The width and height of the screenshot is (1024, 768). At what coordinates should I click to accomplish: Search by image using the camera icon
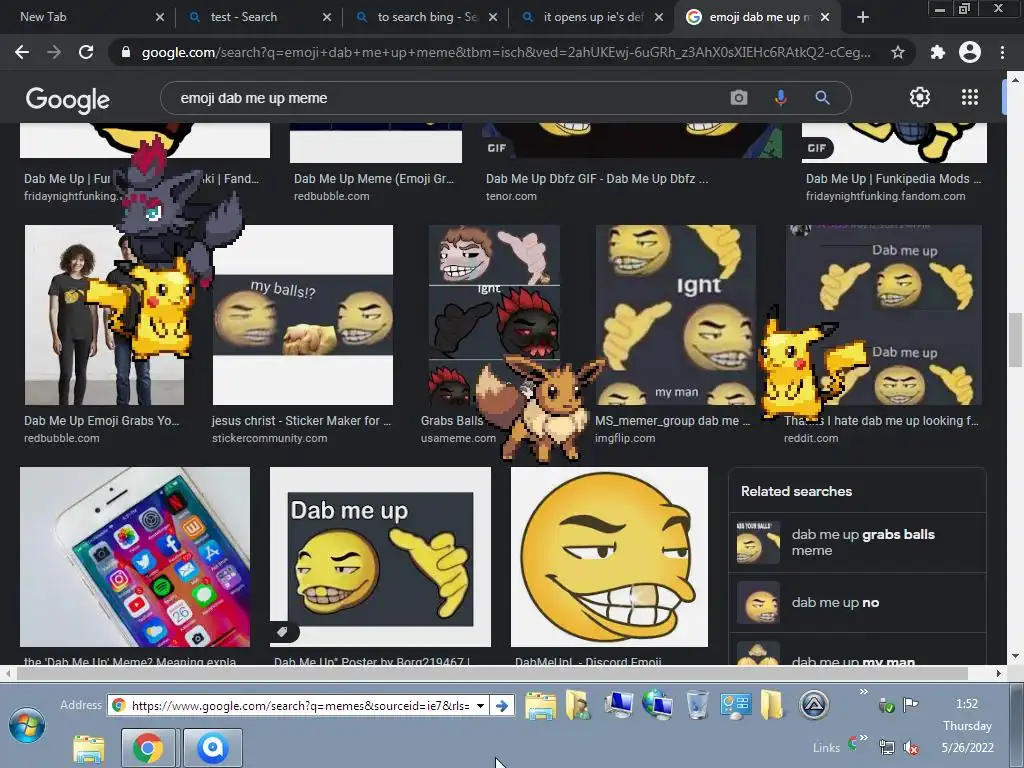[739, 98]
